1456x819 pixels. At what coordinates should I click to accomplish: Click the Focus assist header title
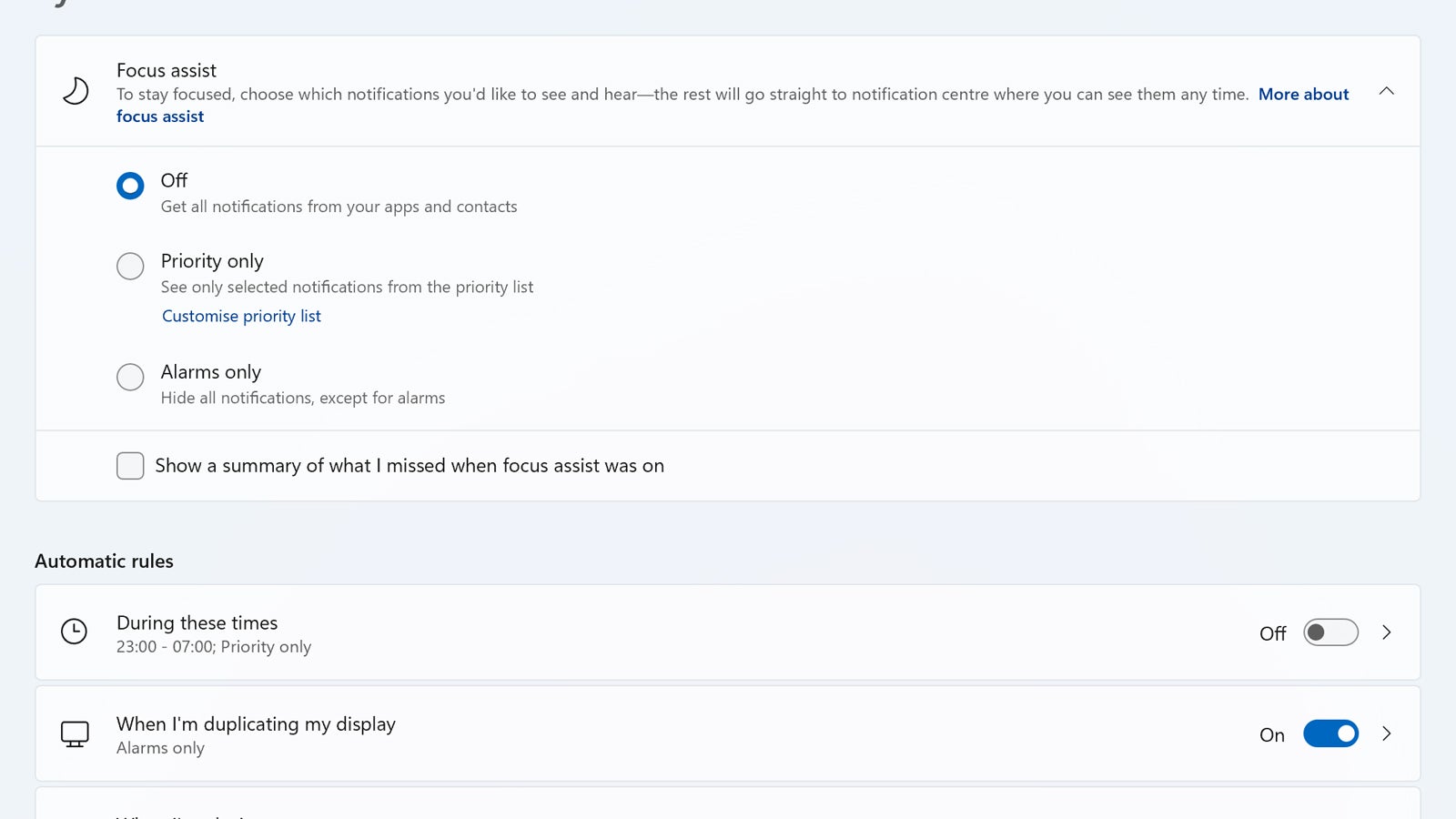tap(167, 70)
